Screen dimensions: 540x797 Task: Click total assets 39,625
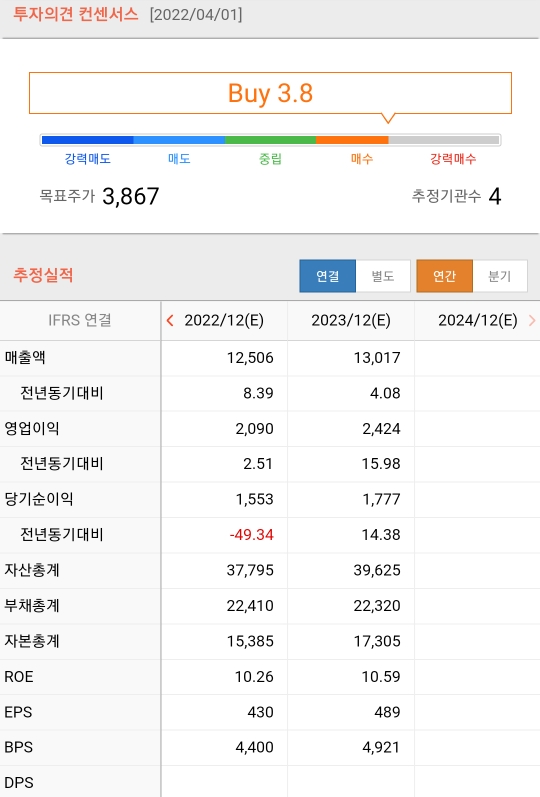(377, 571)
